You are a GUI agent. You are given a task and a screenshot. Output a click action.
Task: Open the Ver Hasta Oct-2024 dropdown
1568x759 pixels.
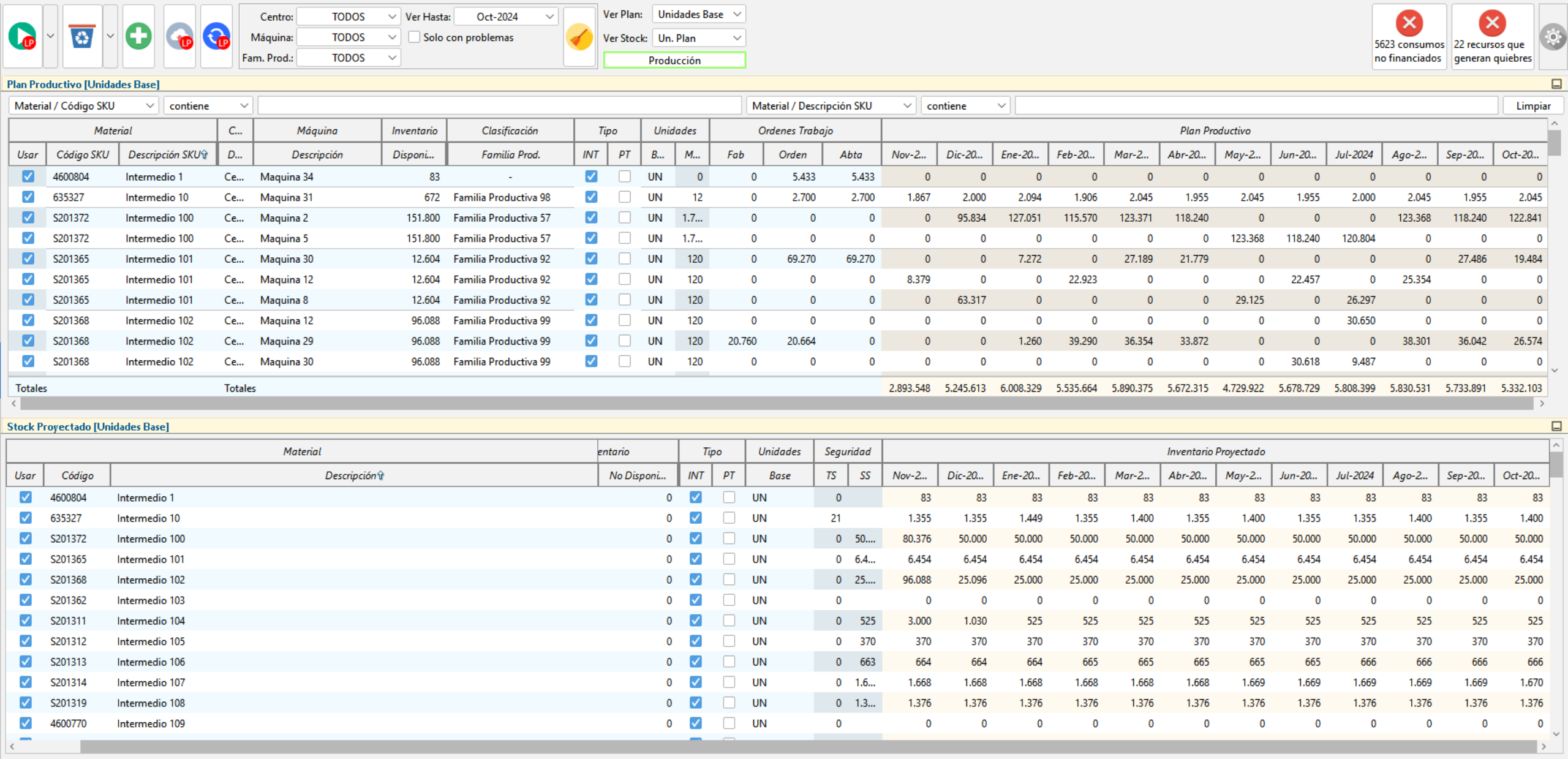[x=505, y=17]
